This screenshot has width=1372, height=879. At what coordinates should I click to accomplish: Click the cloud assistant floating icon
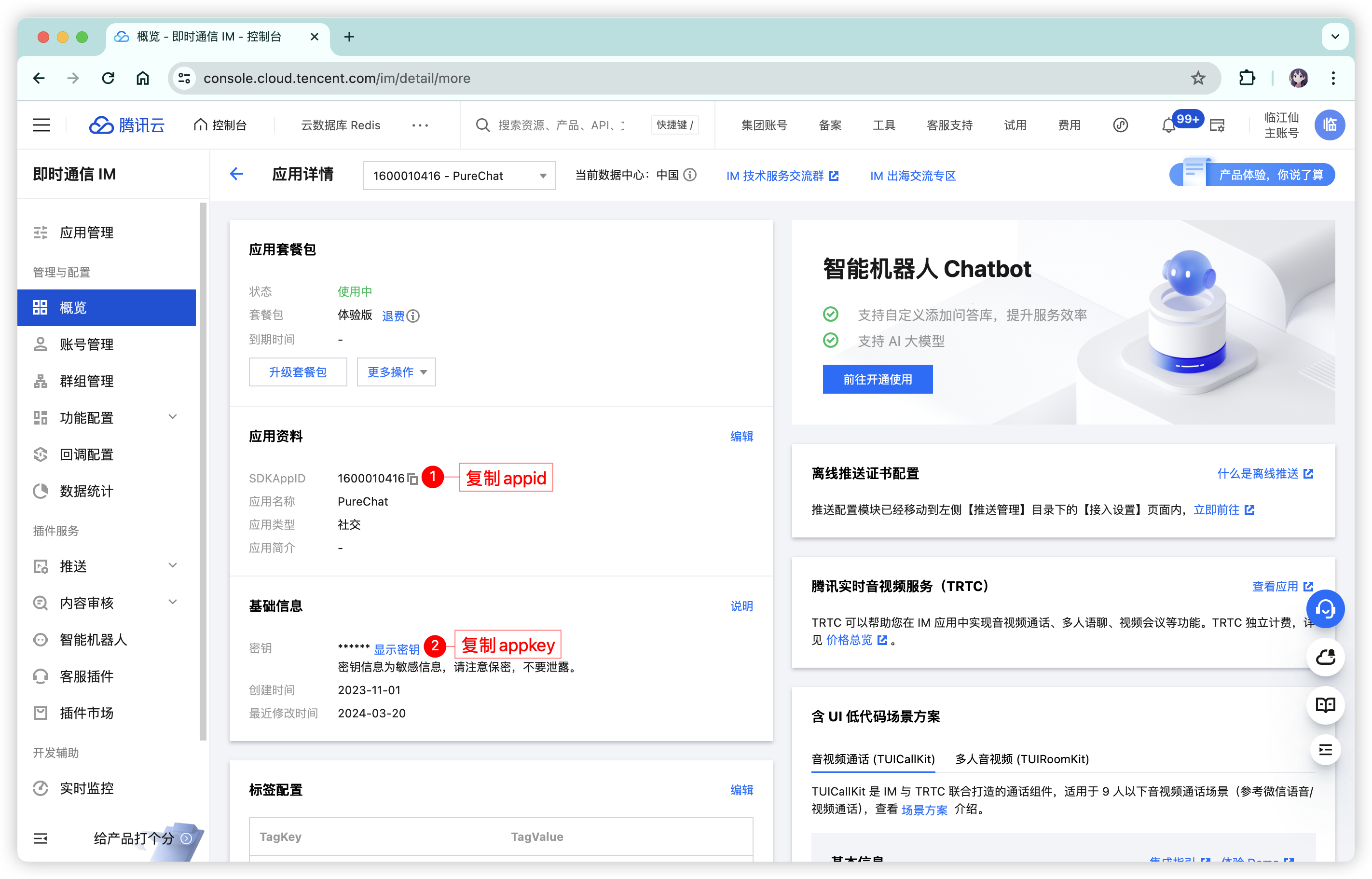(x=1325, y=658)
